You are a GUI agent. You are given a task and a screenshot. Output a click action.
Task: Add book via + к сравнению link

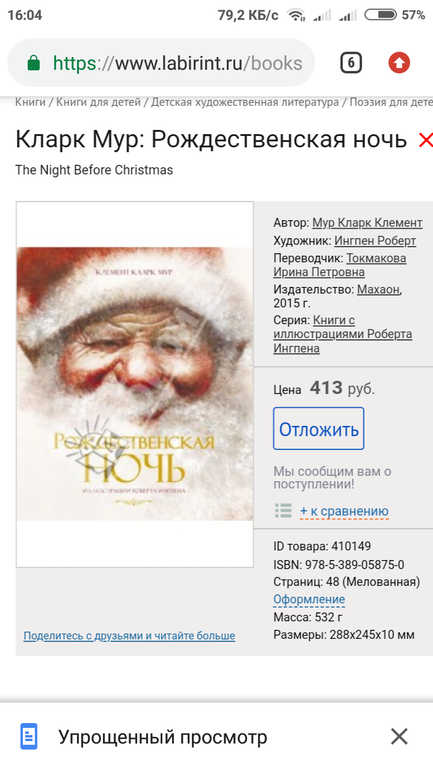tap(344, 511)
